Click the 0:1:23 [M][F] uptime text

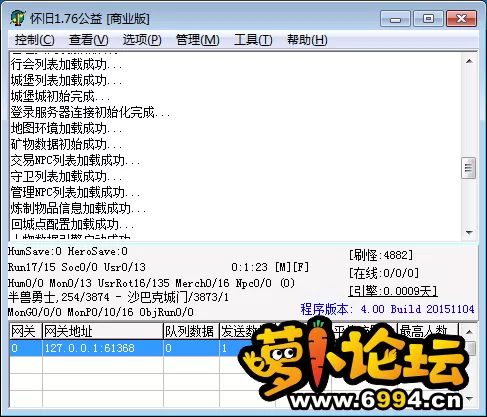point(270,267)
